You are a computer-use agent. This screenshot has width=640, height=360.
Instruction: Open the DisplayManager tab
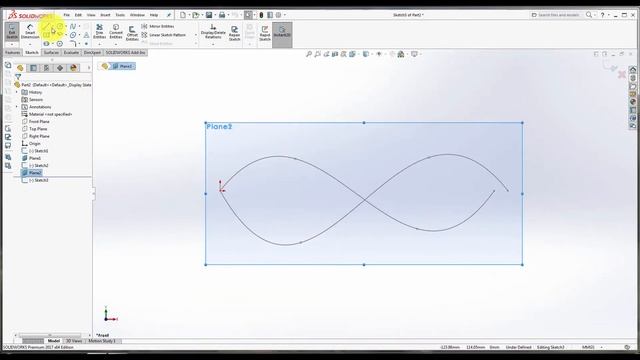[x=73, y=68]
